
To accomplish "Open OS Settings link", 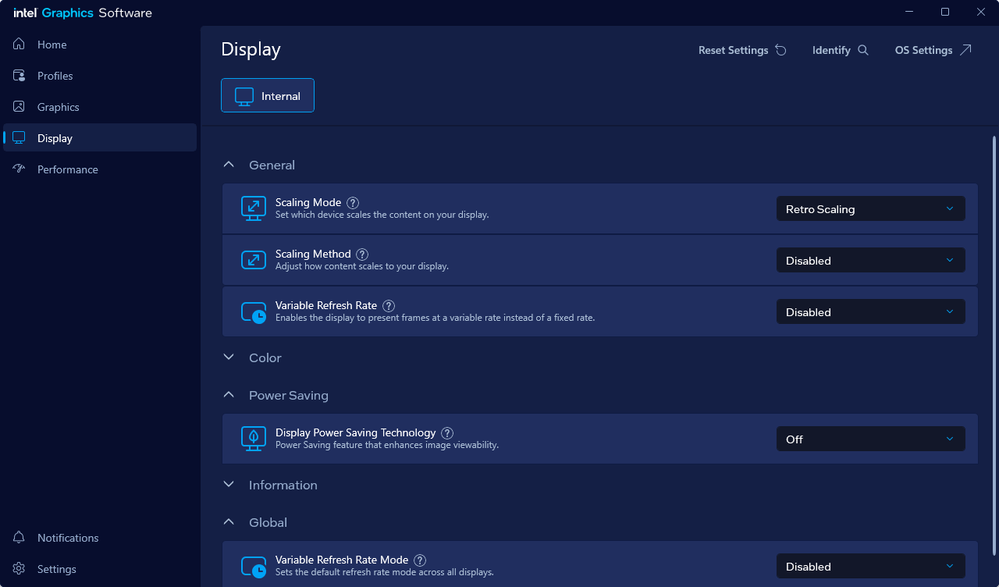I will pos(933,50).
